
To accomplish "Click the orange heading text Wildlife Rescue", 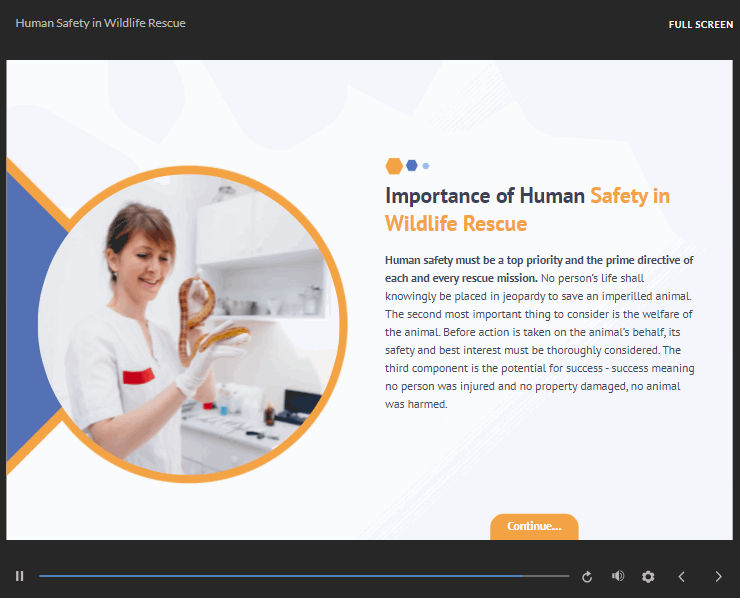I will (456, 224).
